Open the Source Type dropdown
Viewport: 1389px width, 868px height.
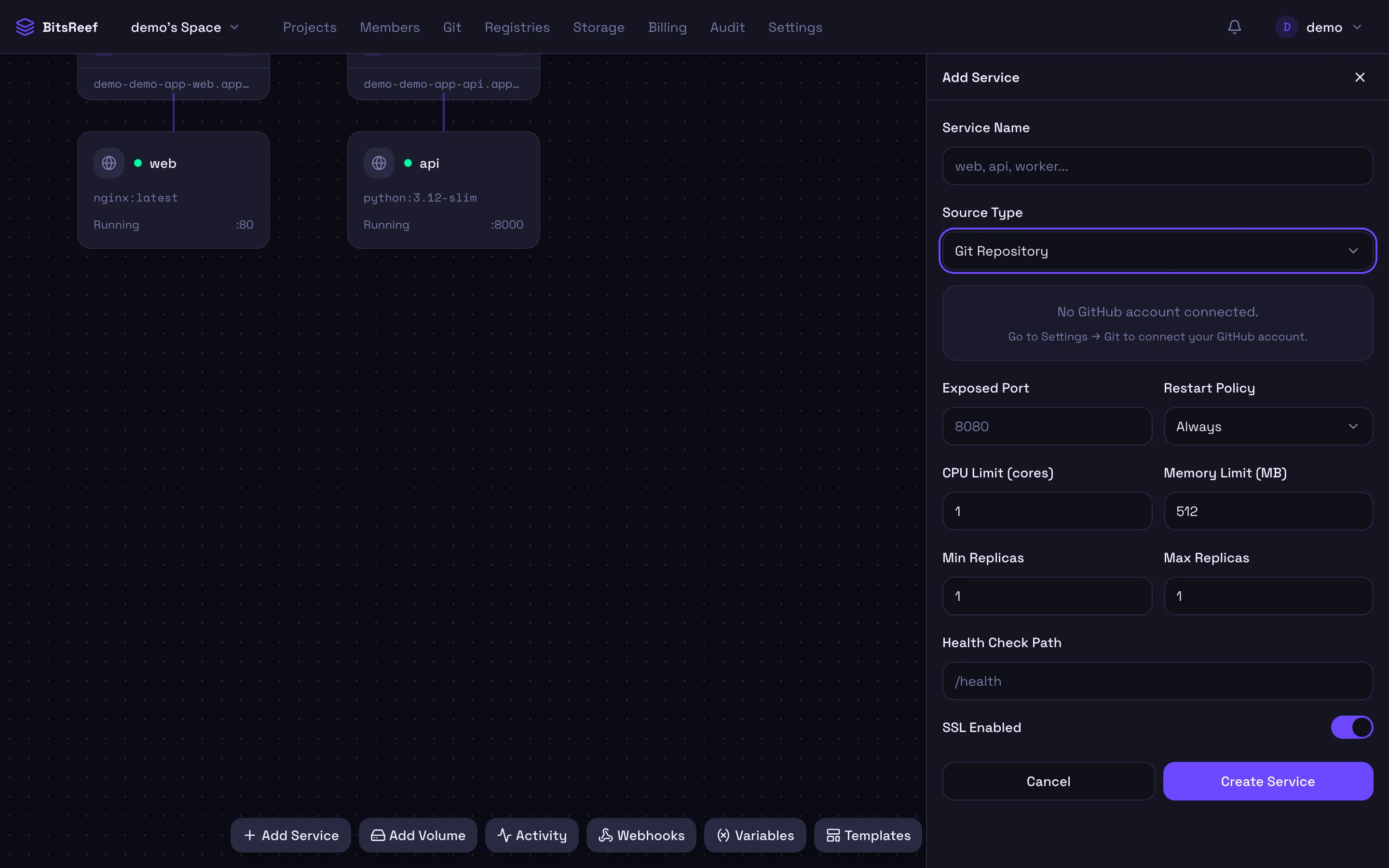[x=1157, y=251]
